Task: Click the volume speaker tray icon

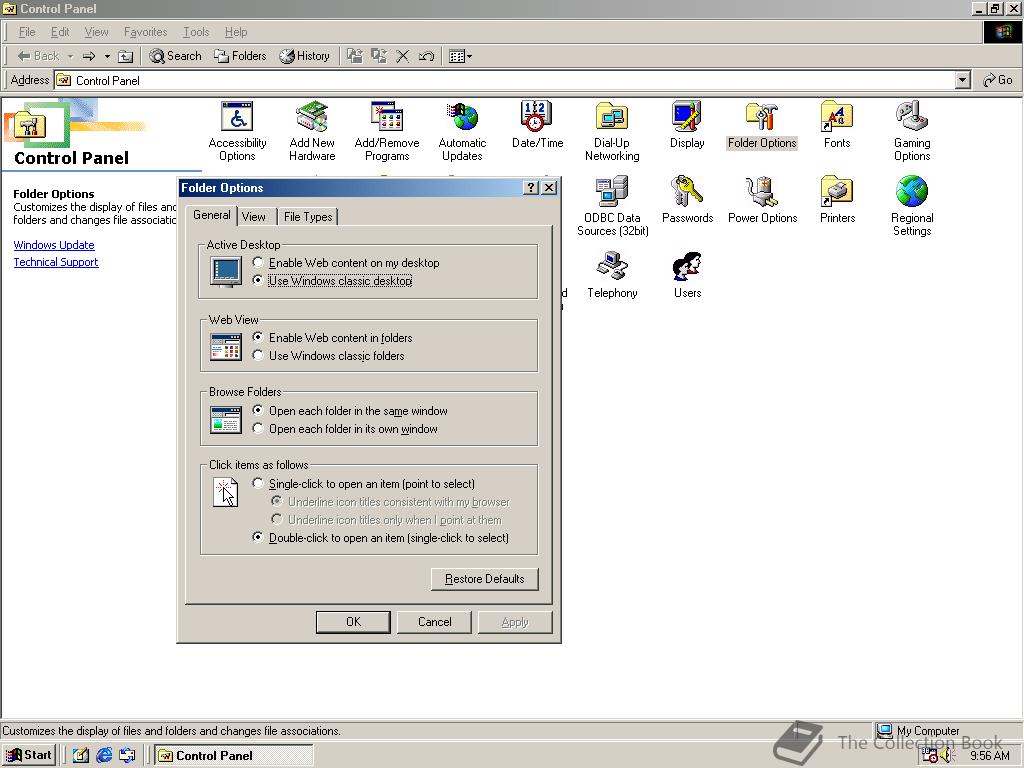Action: tap(947, 756)
